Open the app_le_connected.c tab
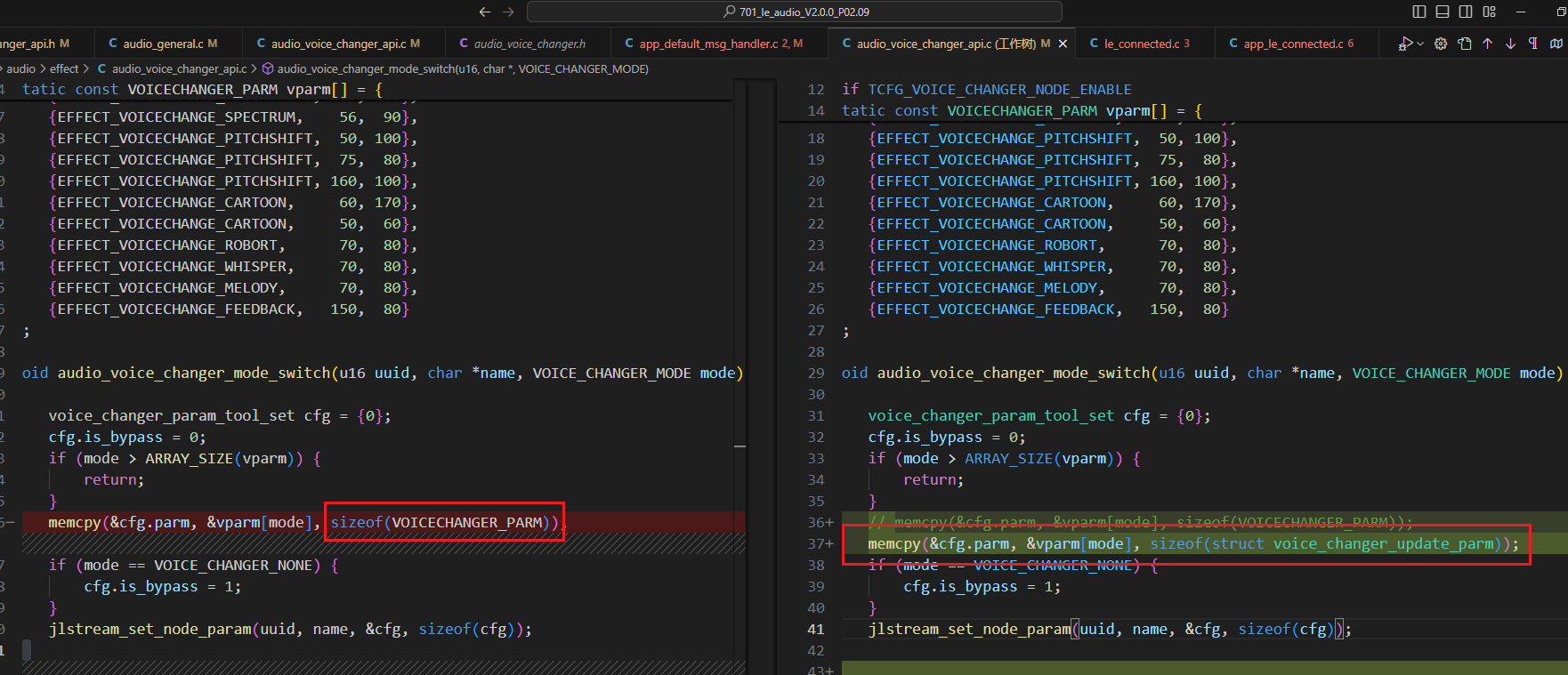This screenshot has height=675, width=1568. (1298, 44)
